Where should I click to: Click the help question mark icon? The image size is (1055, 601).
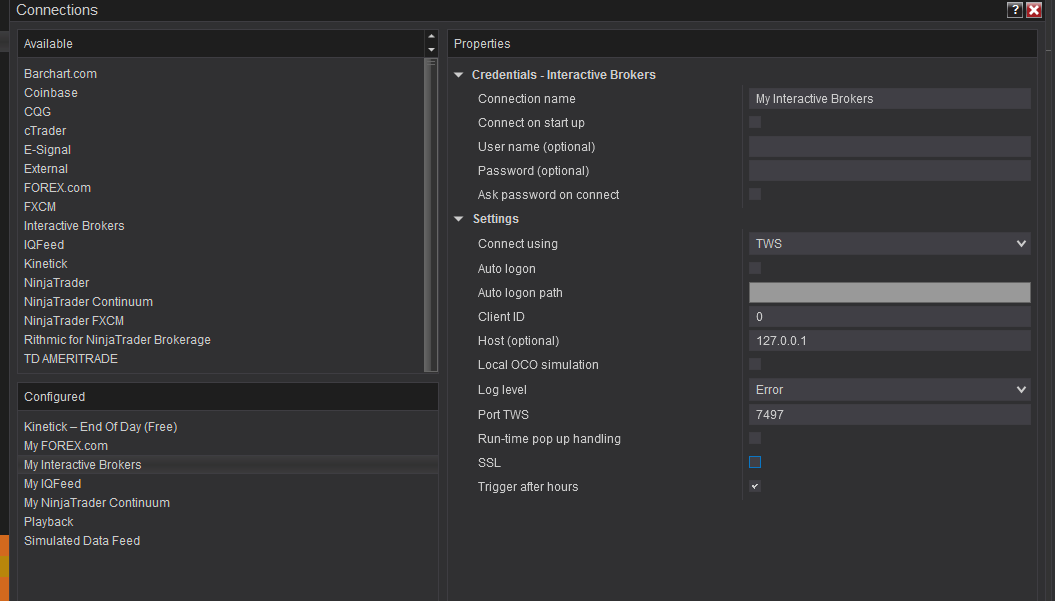coord(1015,10)
